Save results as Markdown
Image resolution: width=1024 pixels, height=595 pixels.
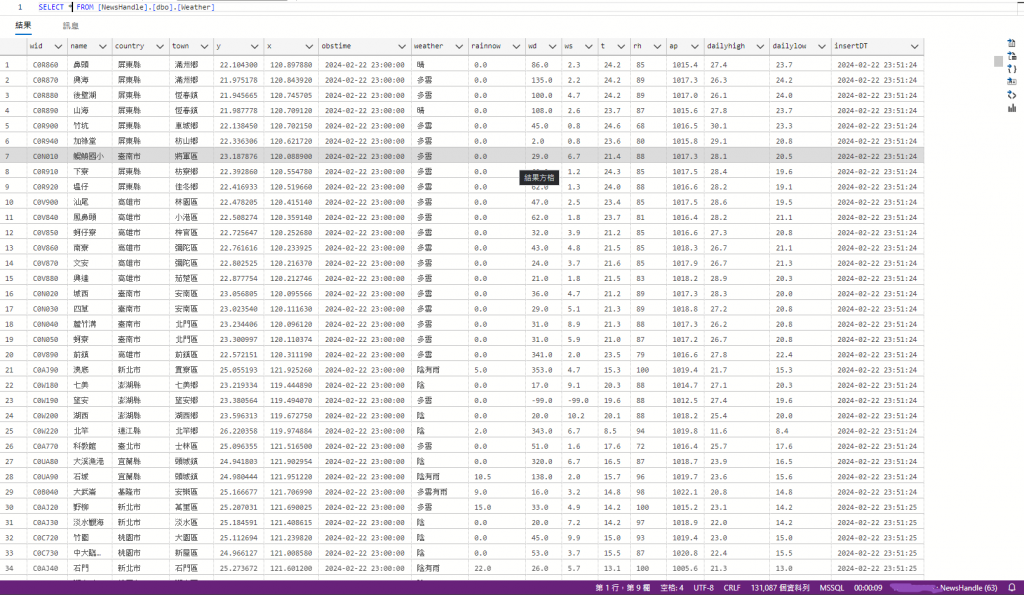[x=1012, y=82]
